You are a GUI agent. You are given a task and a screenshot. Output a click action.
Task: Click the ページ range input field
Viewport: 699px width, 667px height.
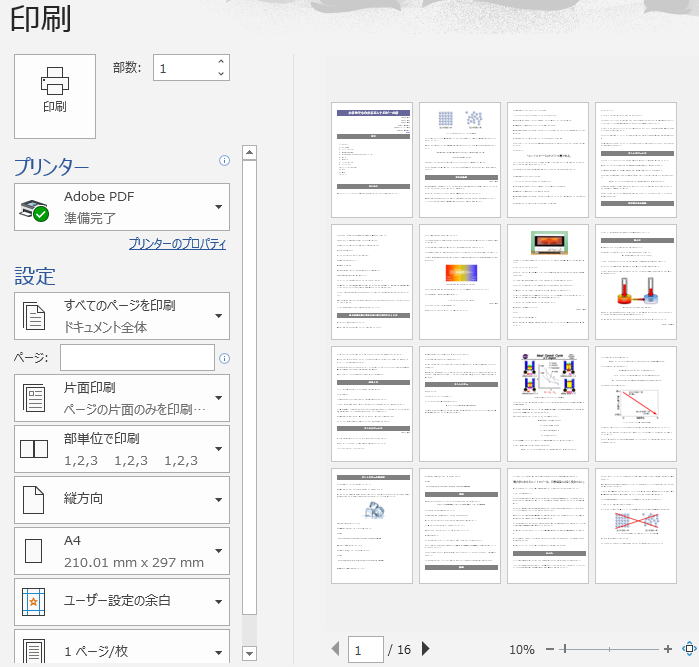tap(137, 358)
